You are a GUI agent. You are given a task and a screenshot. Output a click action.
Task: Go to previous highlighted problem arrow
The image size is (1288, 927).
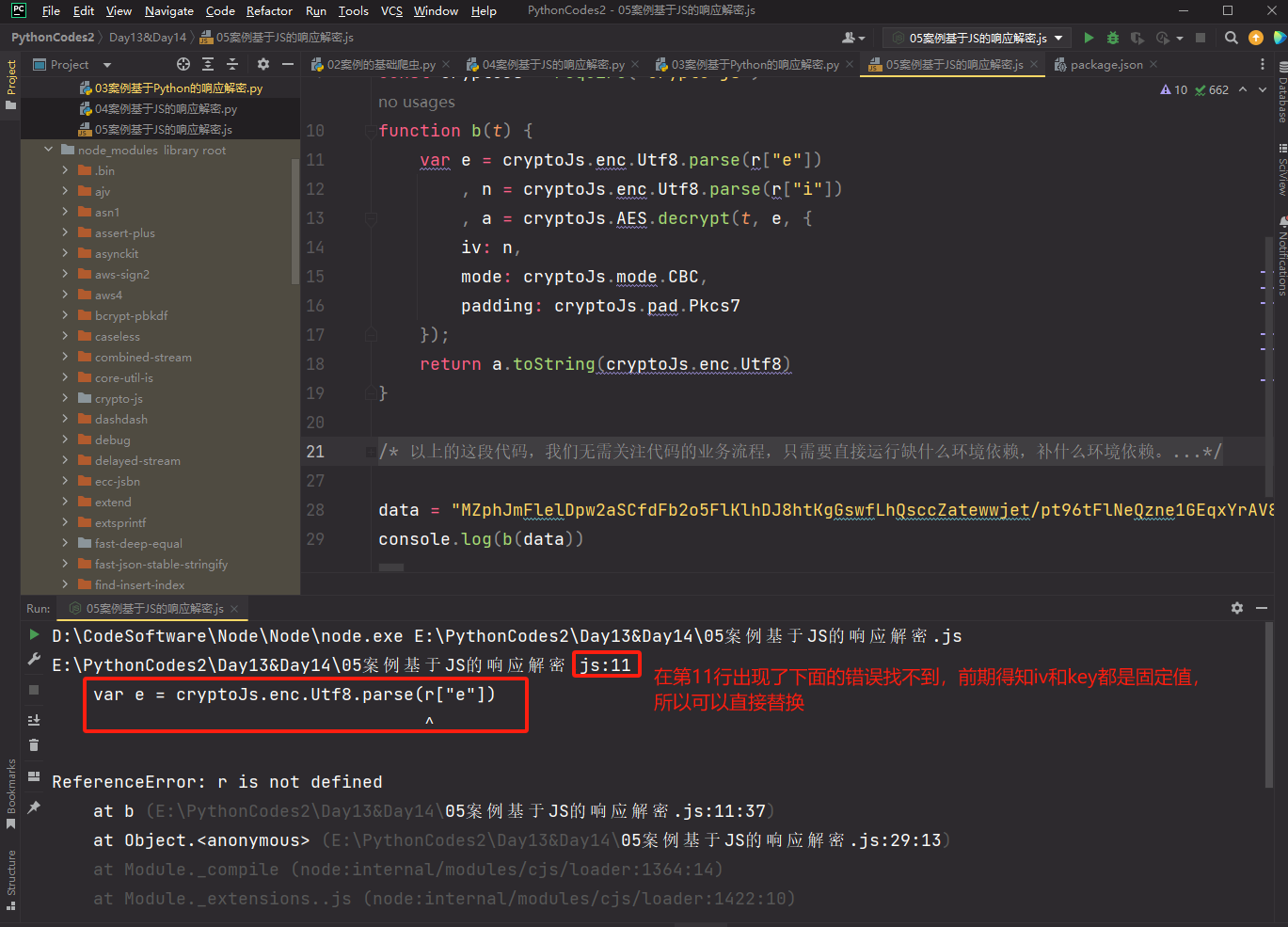1243,89
